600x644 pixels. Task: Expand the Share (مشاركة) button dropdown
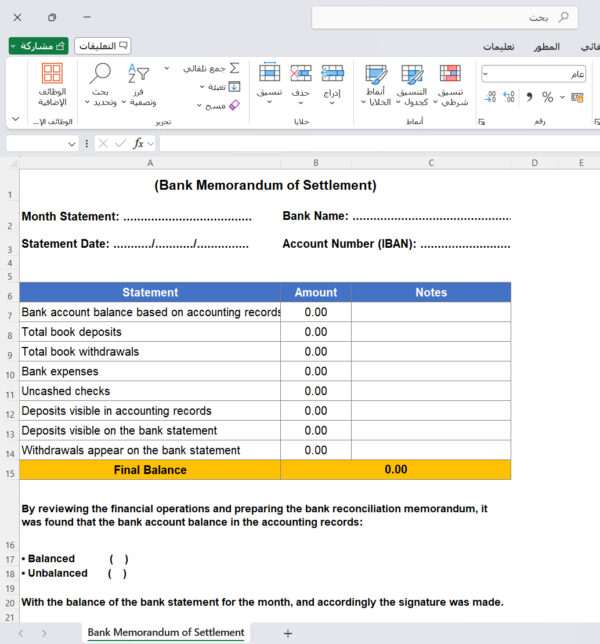click(x=16, y=46)
